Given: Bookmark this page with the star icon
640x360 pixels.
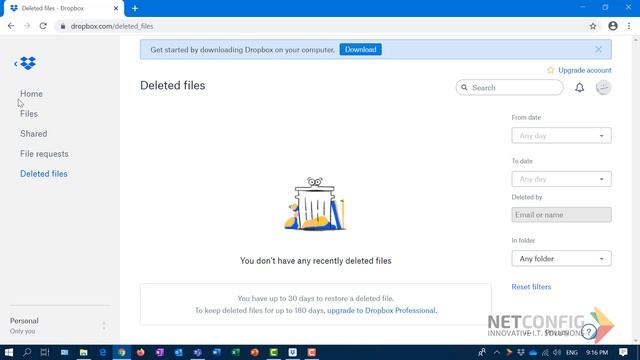Looking at the screenshot, I should click(593, 26).
